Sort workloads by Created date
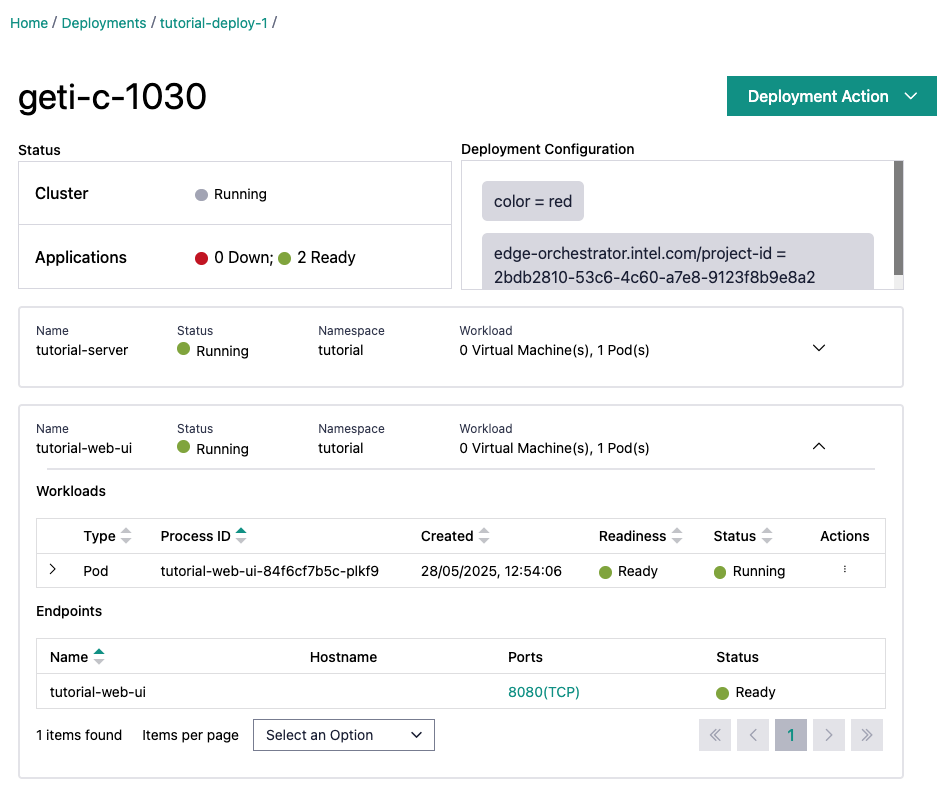 click(x=484, y=536)
